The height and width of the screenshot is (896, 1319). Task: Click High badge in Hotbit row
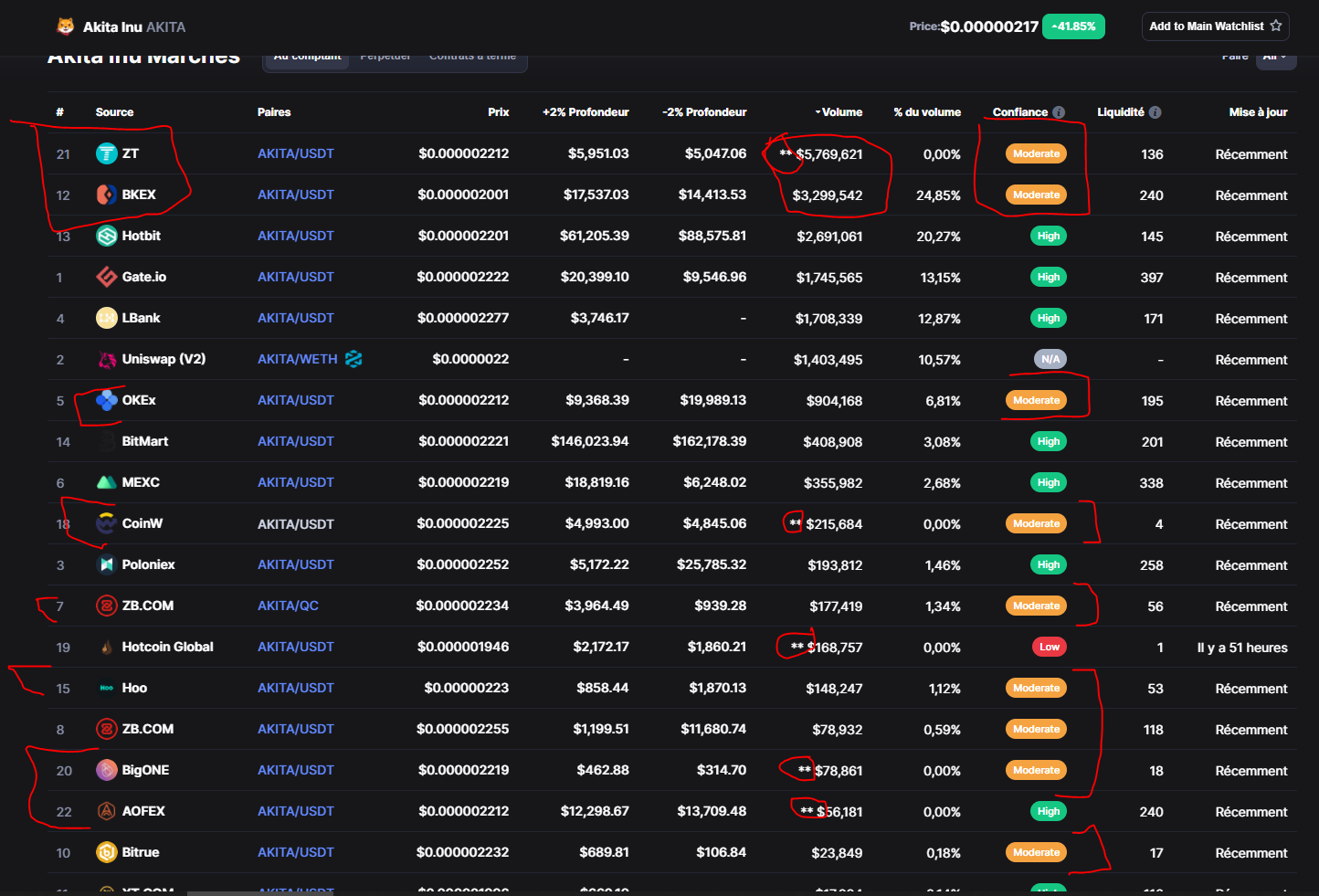1049,236
